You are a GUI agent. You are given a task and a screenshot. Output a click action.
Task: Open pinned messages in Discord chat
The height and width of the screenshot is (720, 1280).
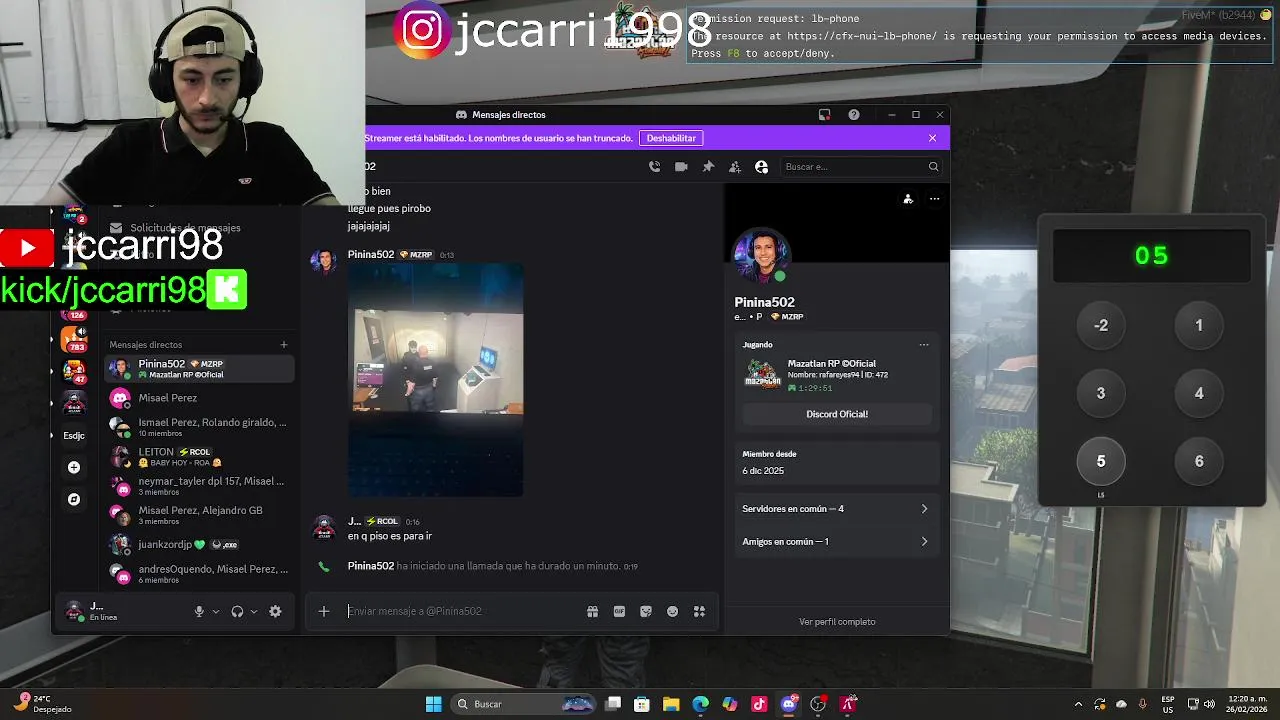(x=708, y=167)
